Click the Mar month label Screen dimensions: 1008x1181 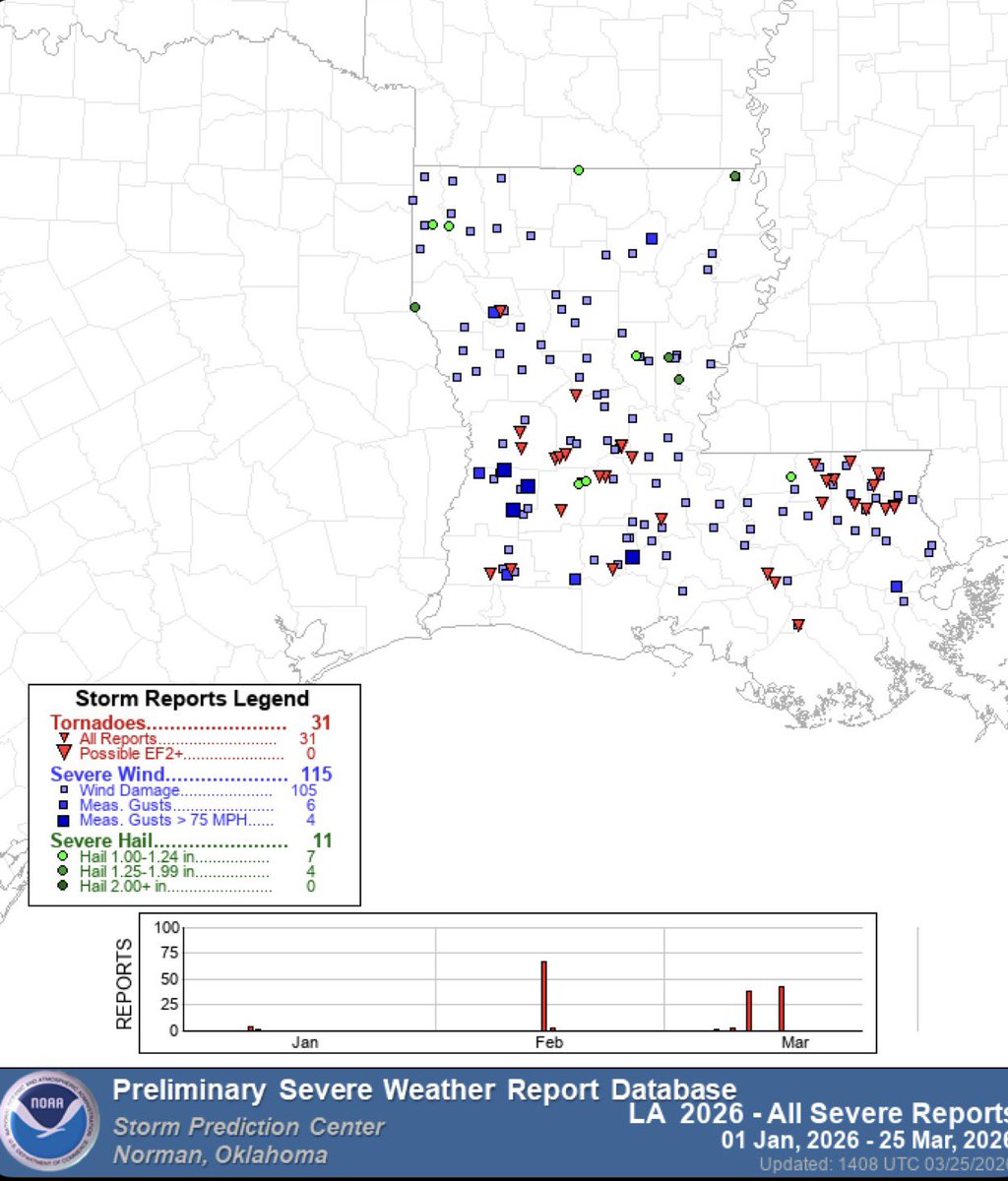pyautogui.click(x=795, y=1042)
